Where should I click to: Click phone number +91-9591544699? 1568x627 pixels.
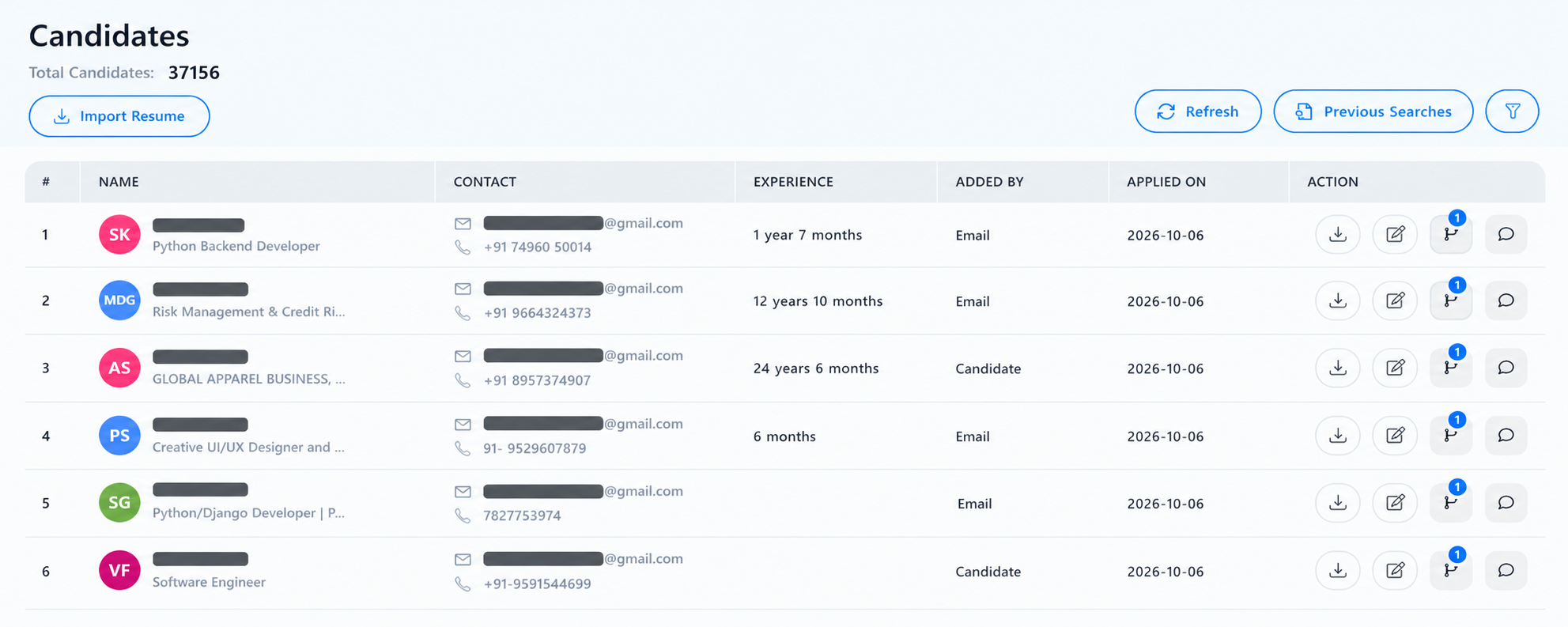537,584
